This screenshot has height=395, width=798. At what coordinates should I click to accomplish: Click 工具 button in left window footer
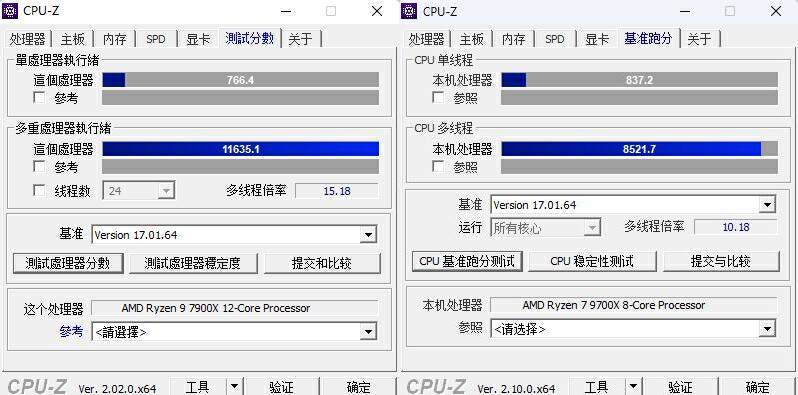(197, 387)
